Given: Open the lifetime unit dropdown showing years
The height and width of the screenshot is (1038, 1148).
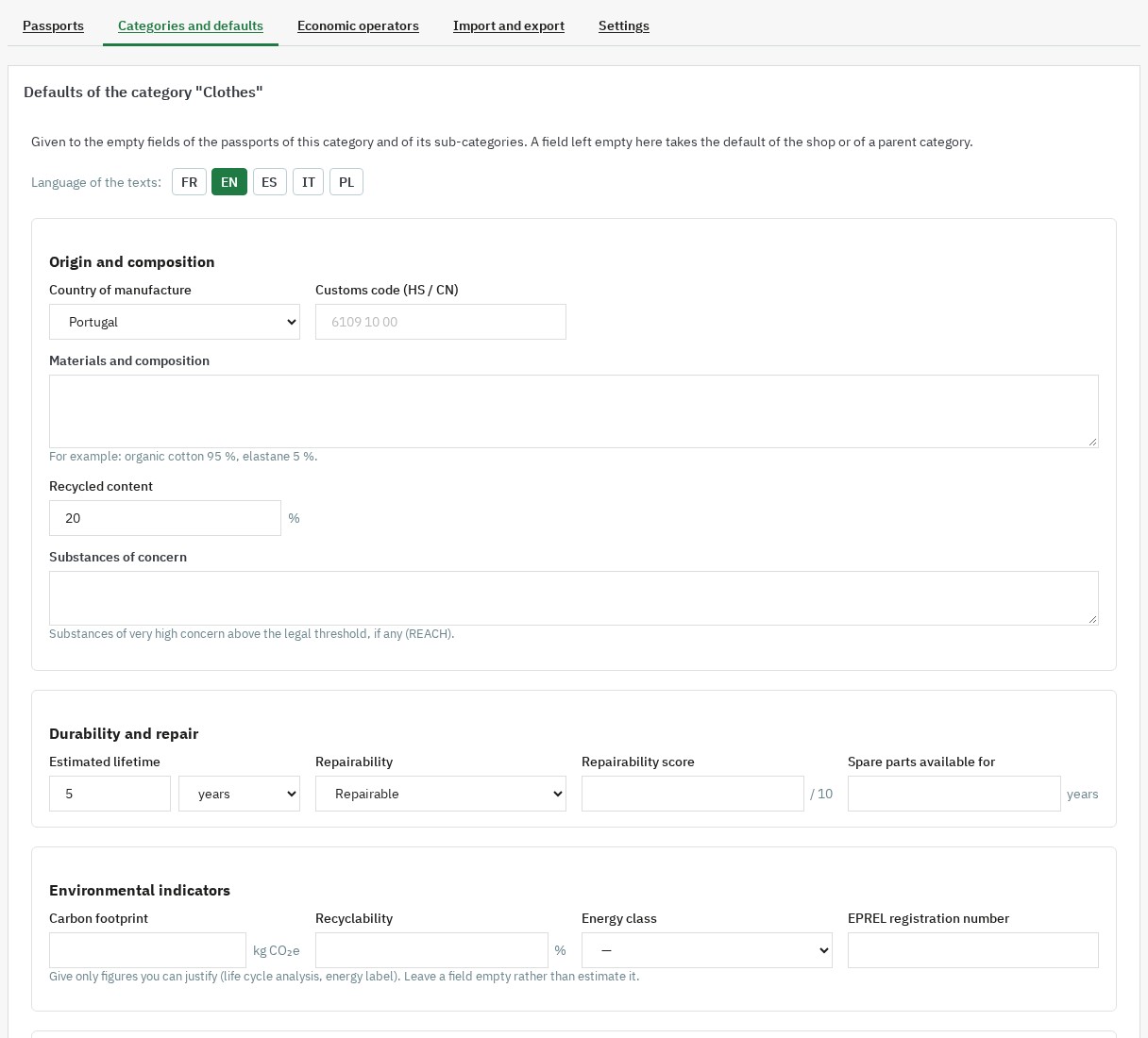Looking at the screenshot, I should (239, 794).
